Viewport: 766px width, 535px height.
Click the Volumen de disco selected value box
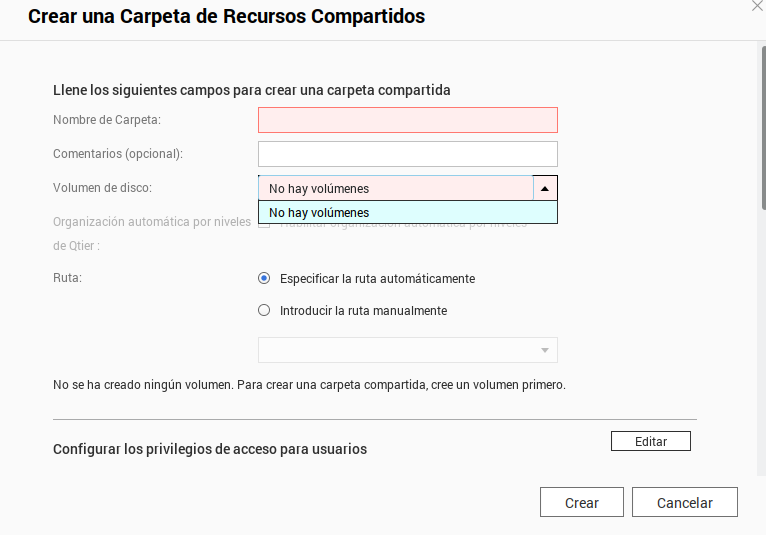pos(395,188)
